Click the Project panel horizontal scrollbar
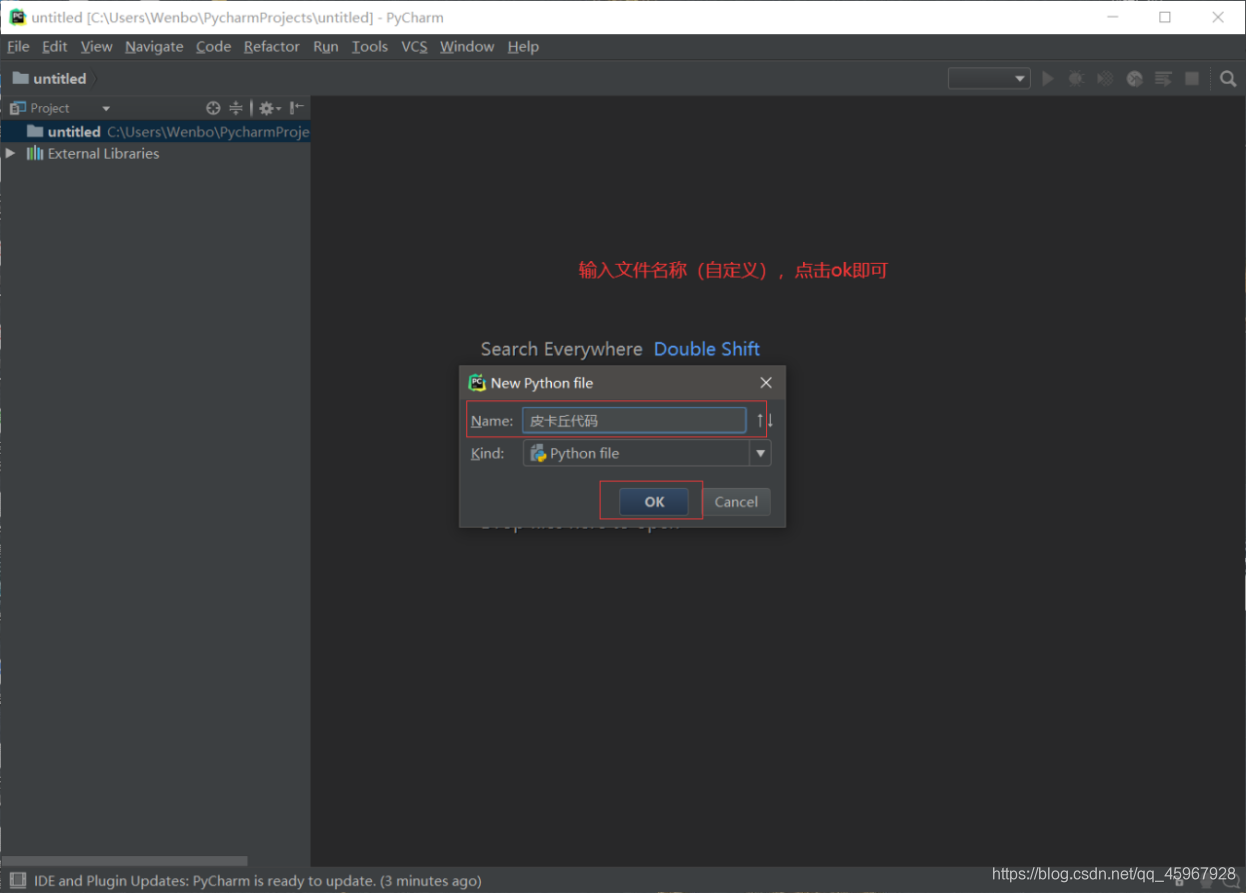Image resolution: width=1246 pixels, height=893 pixels. point(124,860)
